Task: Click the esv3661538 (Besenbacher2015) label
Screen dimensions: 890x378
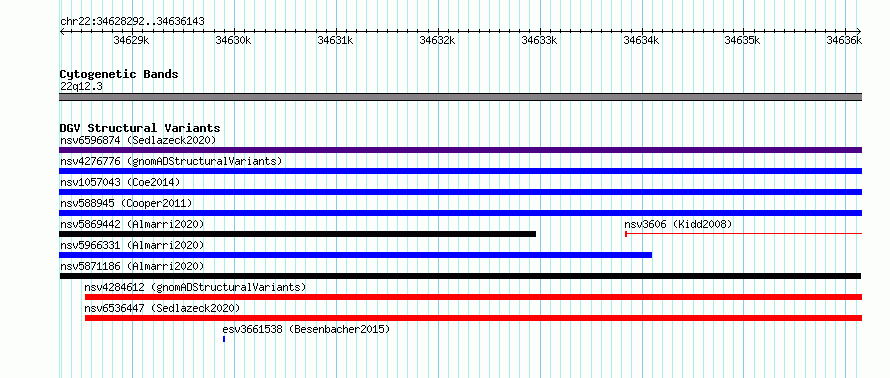Action: (307, 329)
